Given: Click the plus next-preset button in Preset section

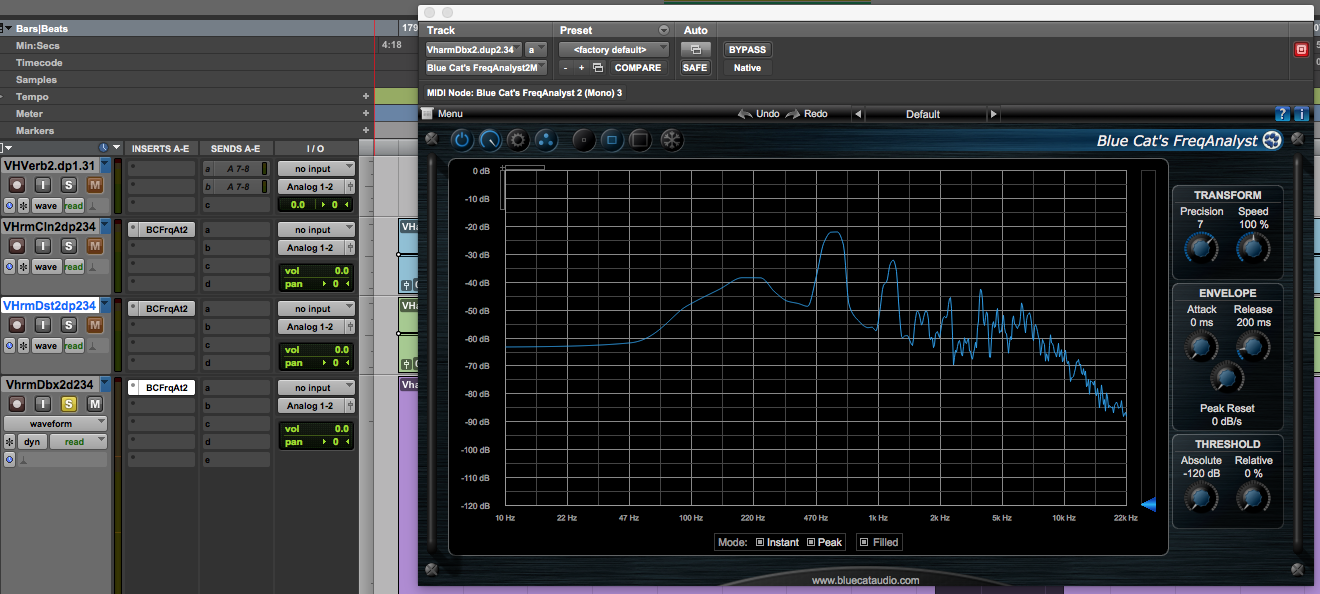Looking at the screenshot, I should click(x=582, y=68).
